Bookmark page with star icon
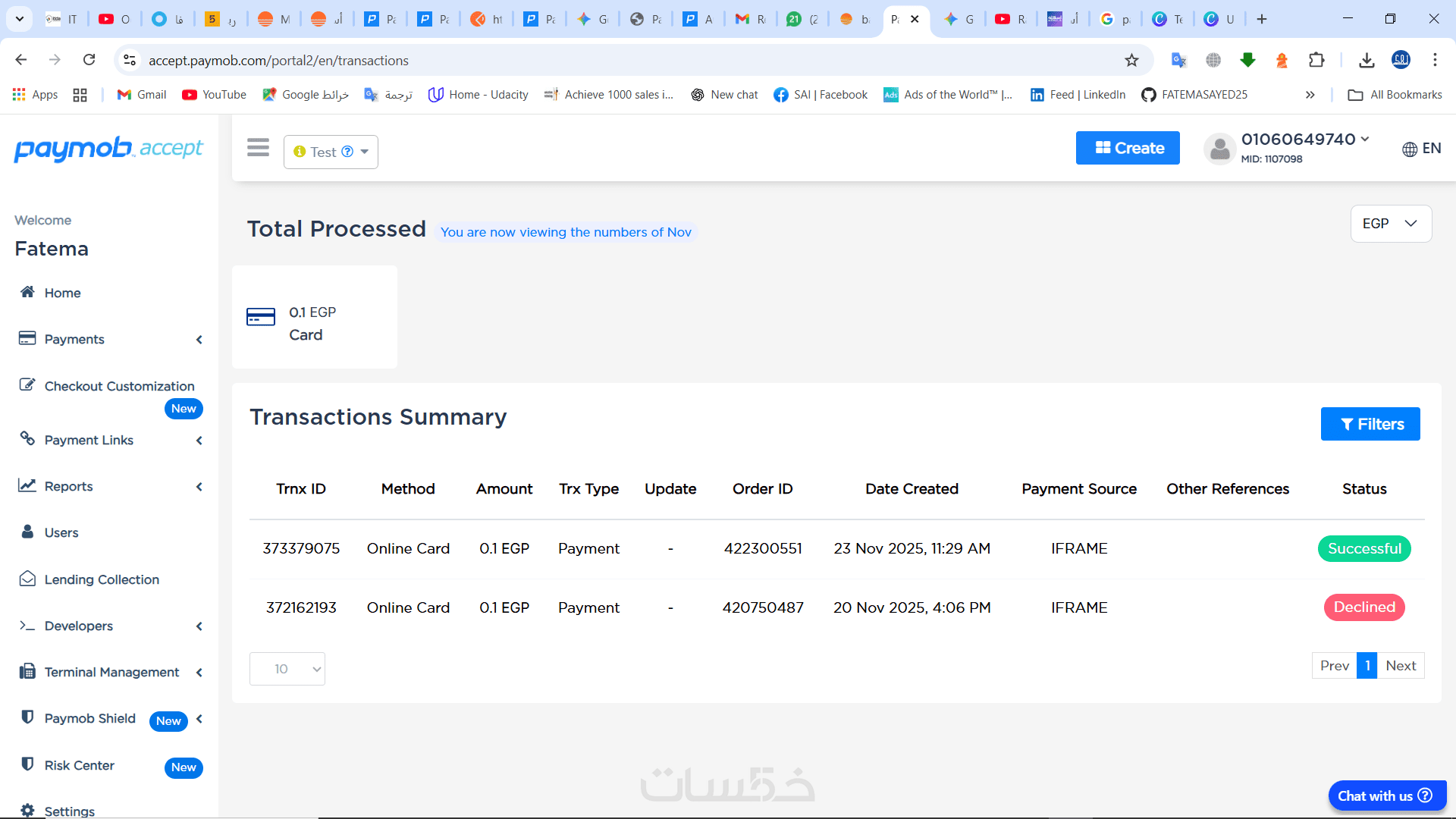Viewport: 1456px width, 819px height. click(1131, 60)
